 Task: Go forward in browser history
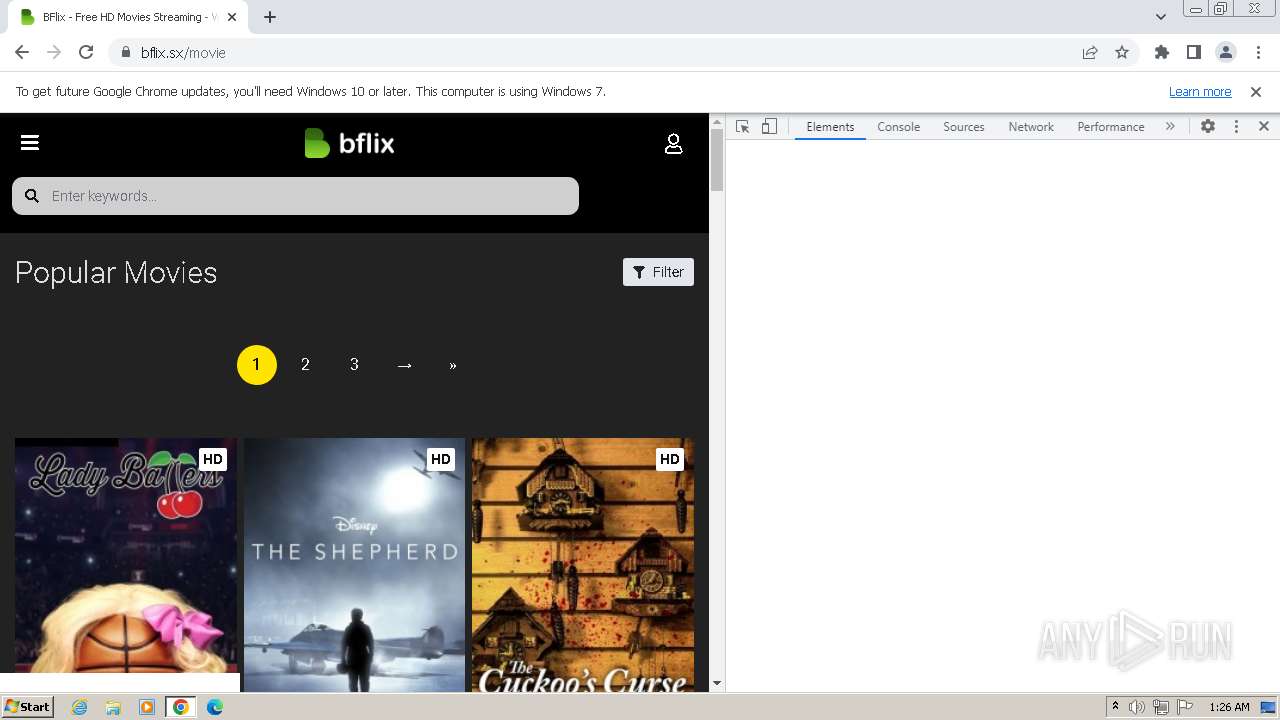pos(54,53)
